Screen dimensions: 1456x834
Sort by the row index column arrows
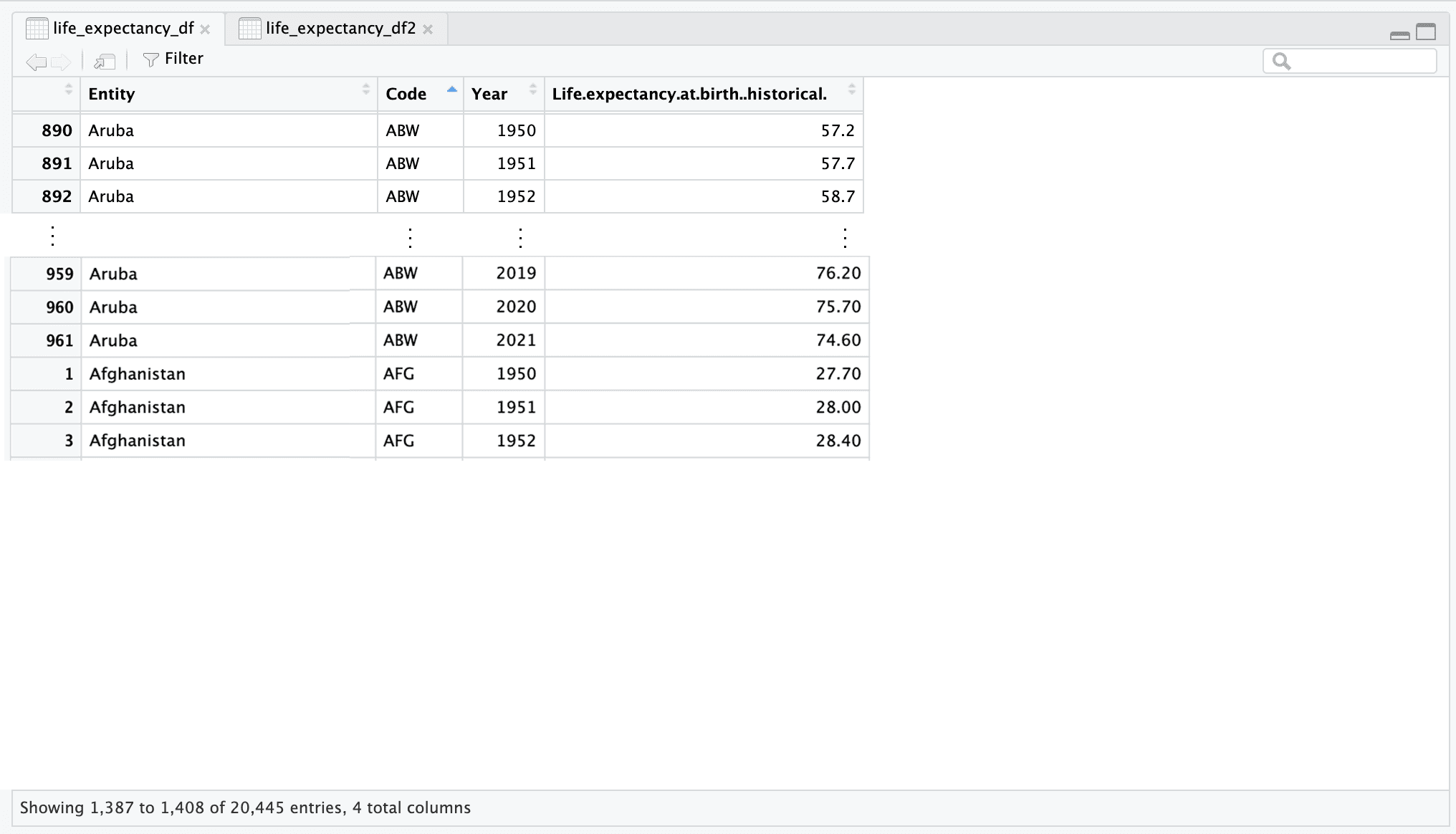click(69, 90)
